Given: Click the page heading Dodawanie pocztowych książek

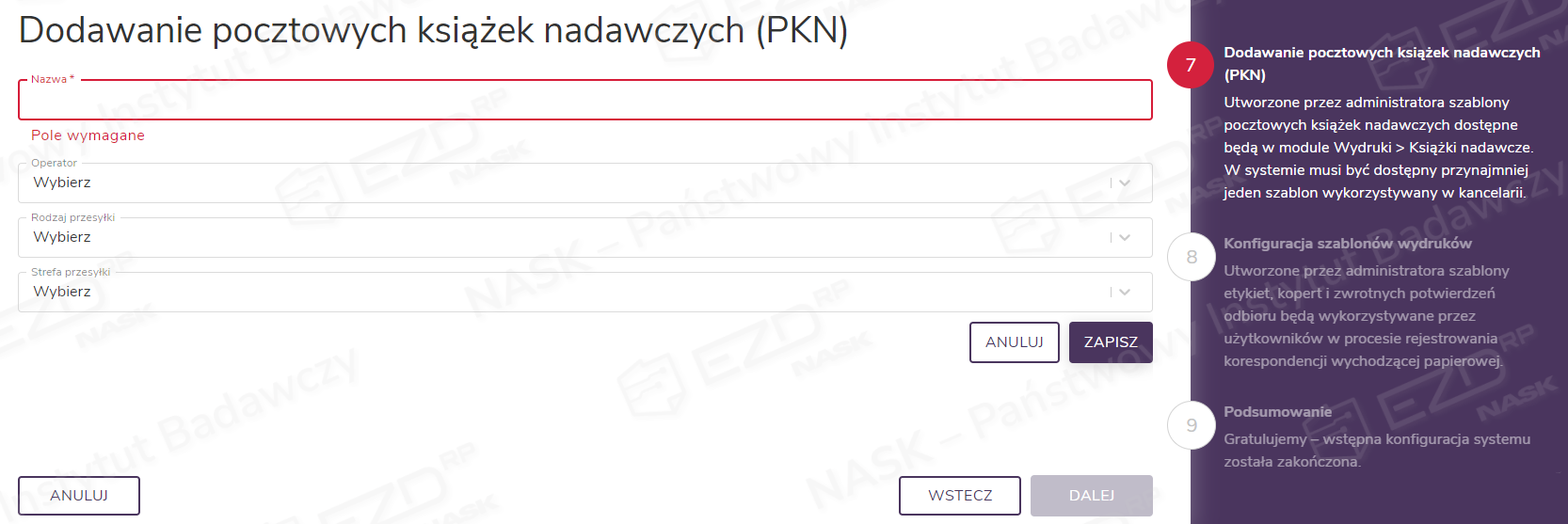Looking at the screenshot, I should (433, 31).
